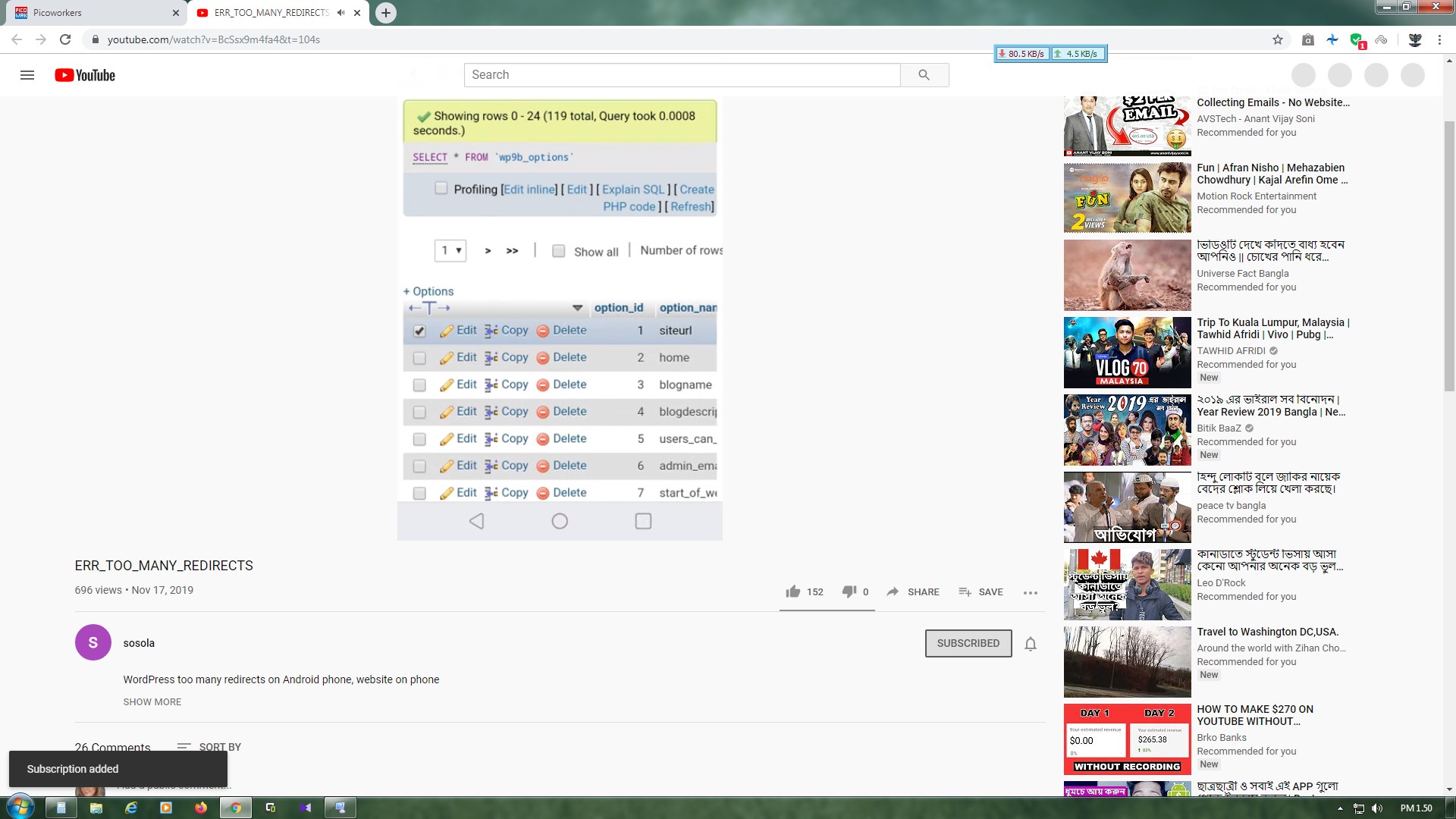Open SAVE to playlist option
Viewport: 1456px width, 819px height.
[x=981, y=592]
